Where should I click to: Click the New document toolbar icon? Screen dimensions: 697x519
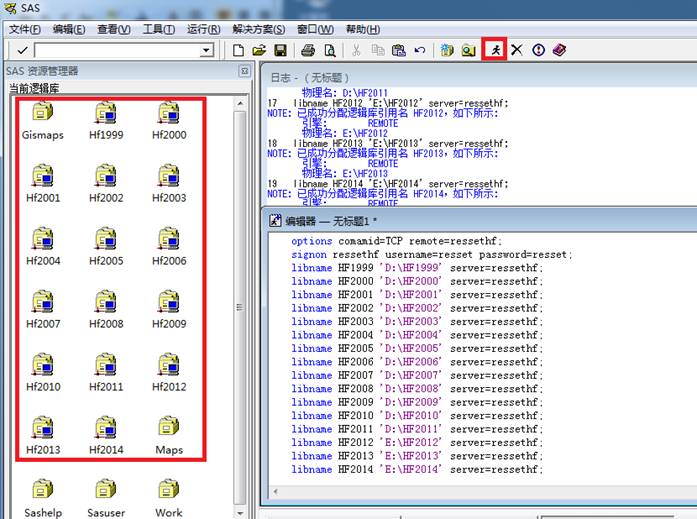pyautogui.click(x=238, y=50)
